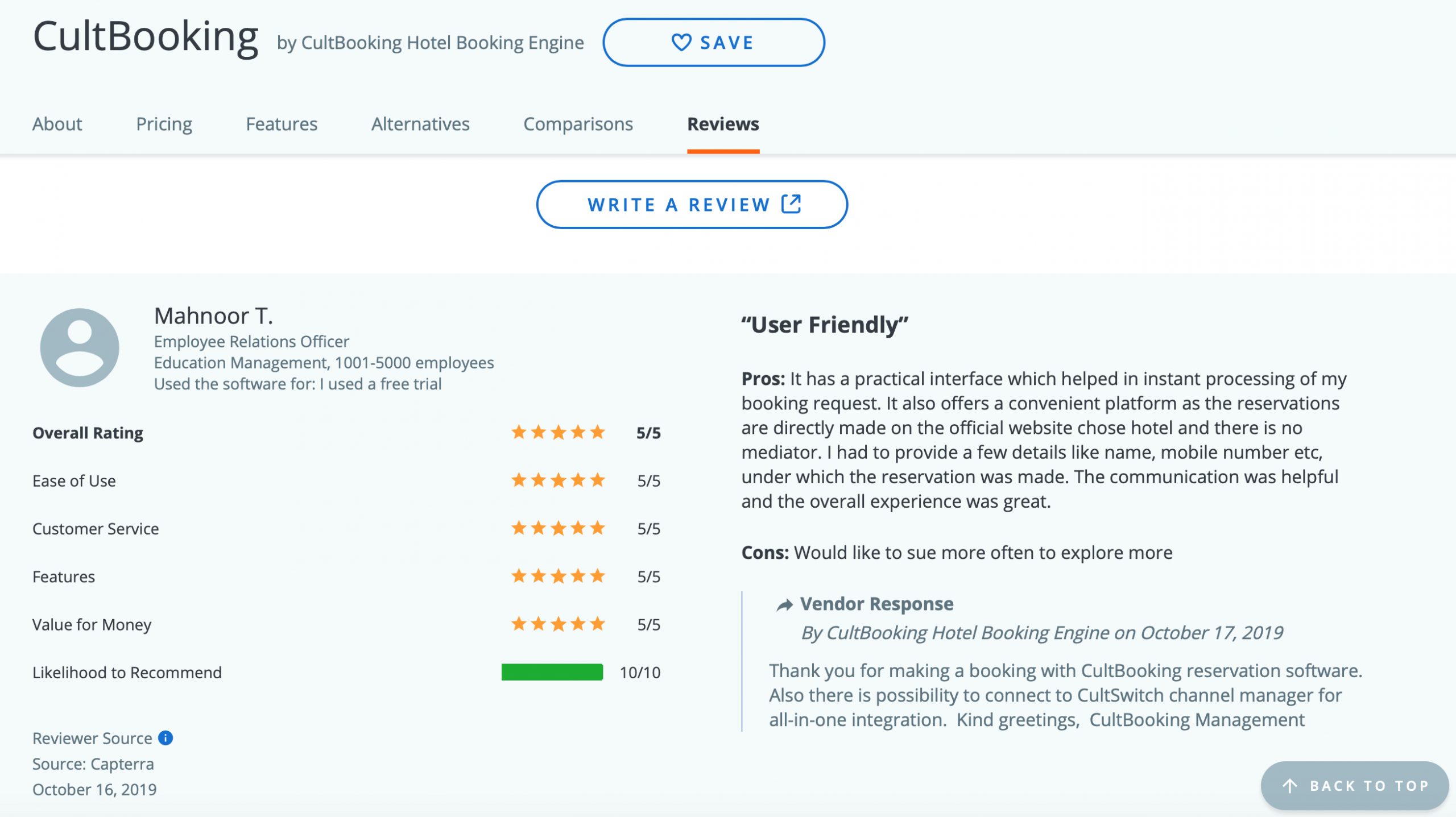
Task: Click the WRITE A REVIEW button
Action: [692, 204]
